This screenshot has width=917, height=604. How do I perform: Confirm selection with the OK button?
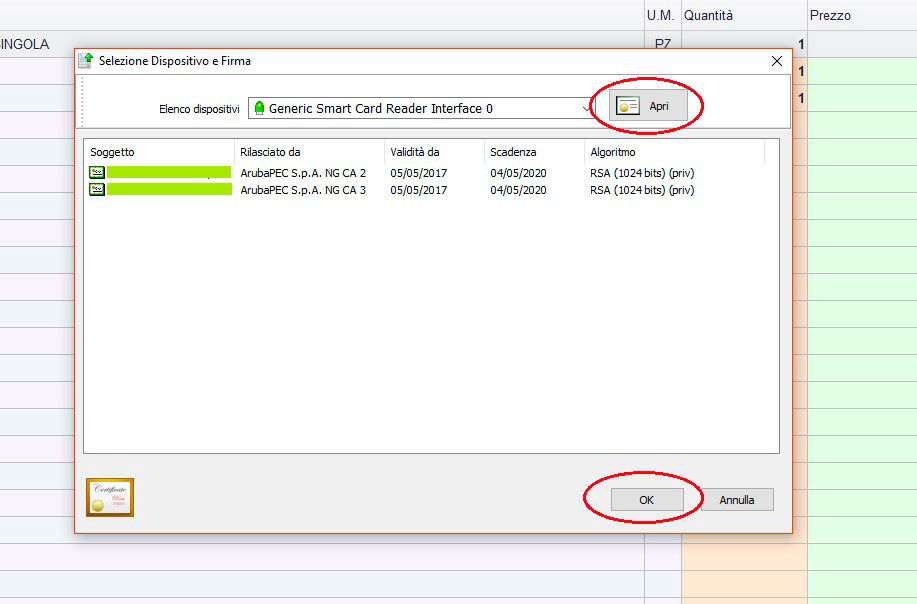[646, 500]
